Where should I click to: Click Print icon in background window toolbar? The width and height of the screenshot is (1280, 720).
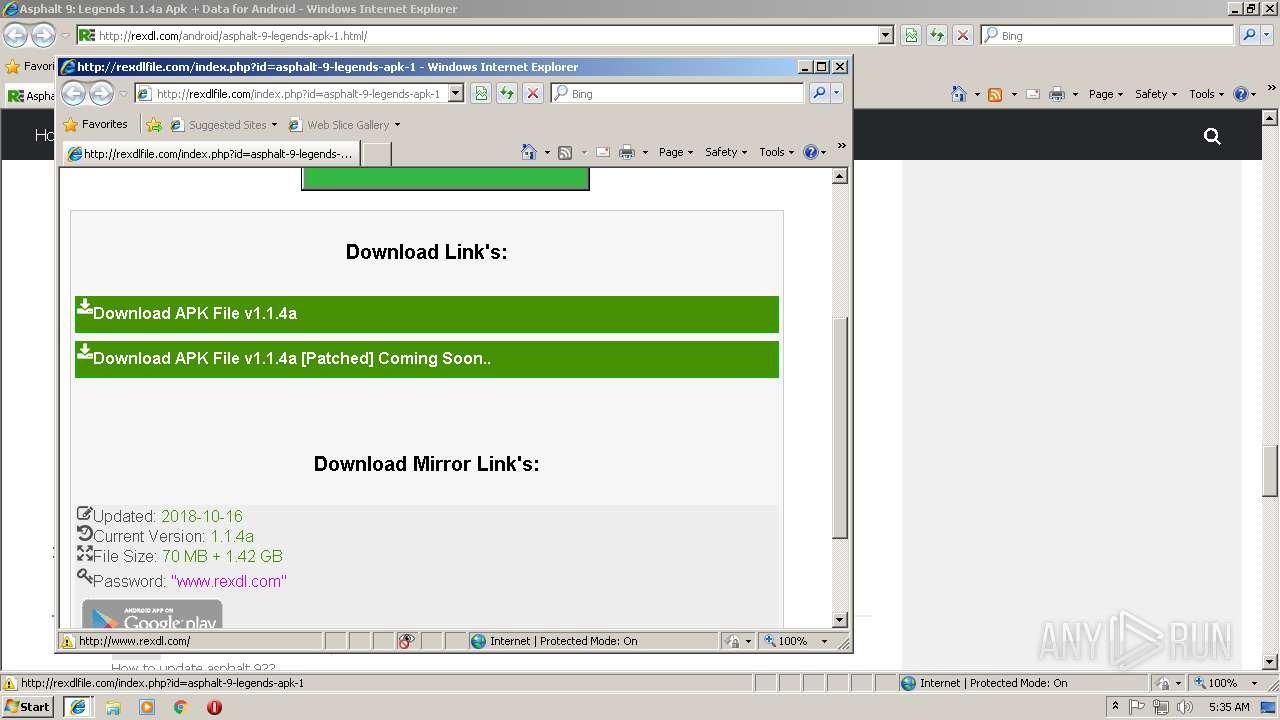1057,94
